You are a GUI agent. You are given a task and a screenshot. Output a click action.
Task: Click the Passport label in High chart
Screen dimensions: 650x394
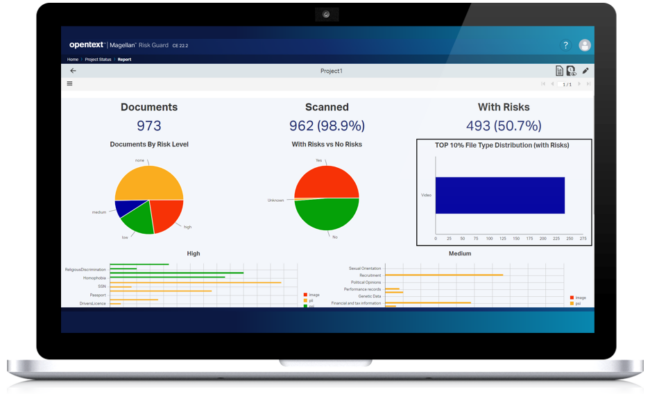pyautogui.click(x=98, y=295)
